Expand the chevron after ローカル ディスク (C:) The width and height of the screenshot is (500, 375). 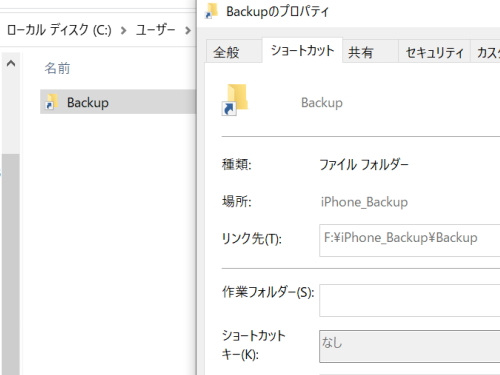[123, 30]
